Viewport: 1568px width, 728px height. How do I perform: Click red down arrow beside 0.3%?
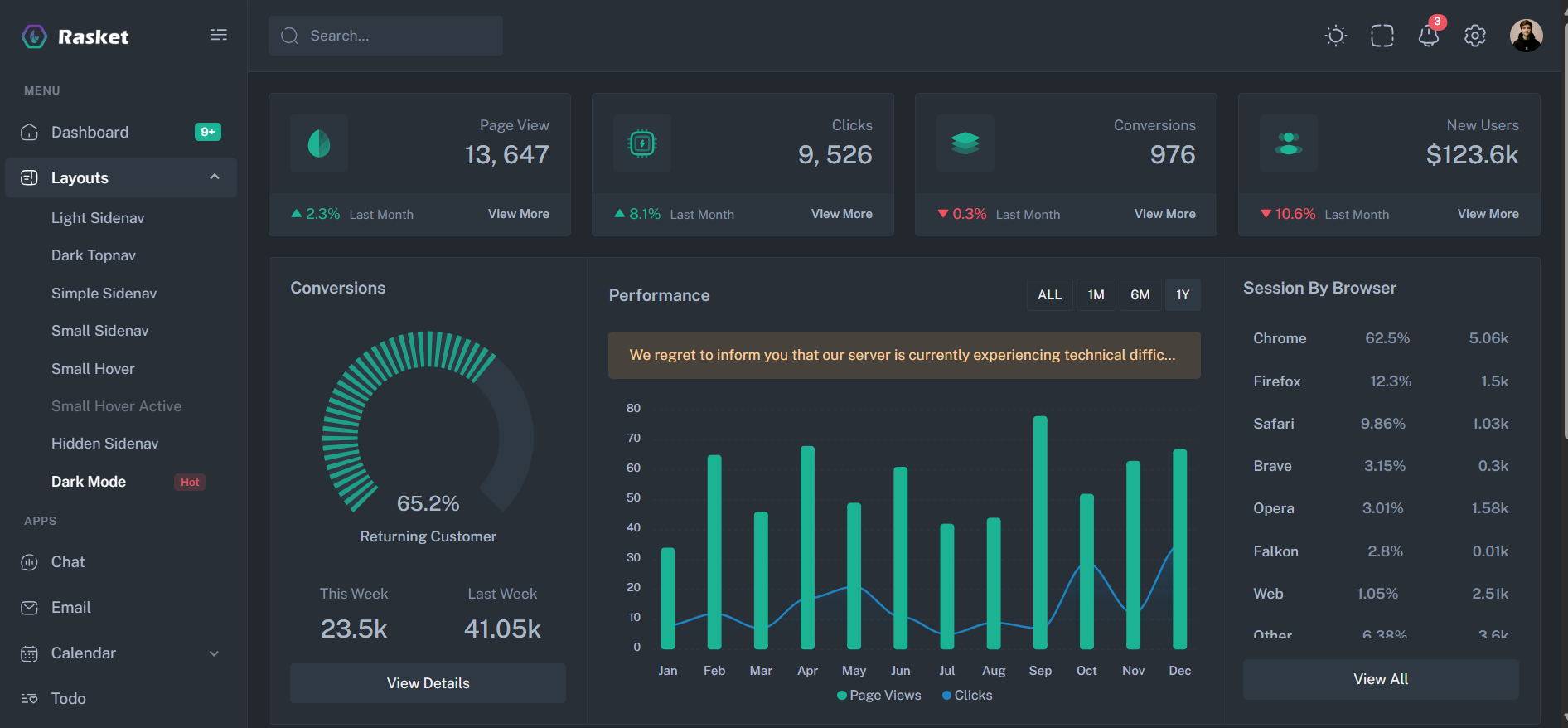click(x=942, y=214)
